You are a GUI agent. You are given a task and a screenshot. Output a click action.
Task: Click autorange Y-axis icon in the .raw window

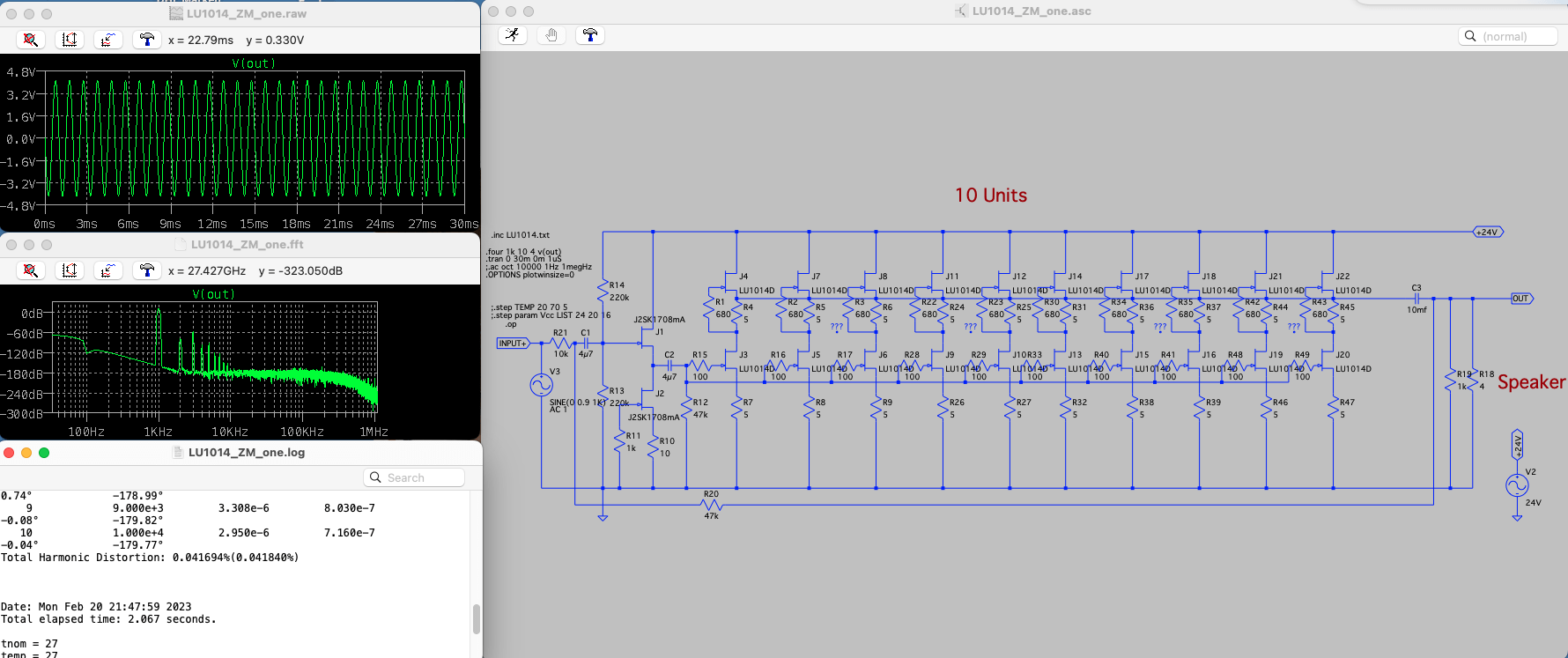click(70, 40)
